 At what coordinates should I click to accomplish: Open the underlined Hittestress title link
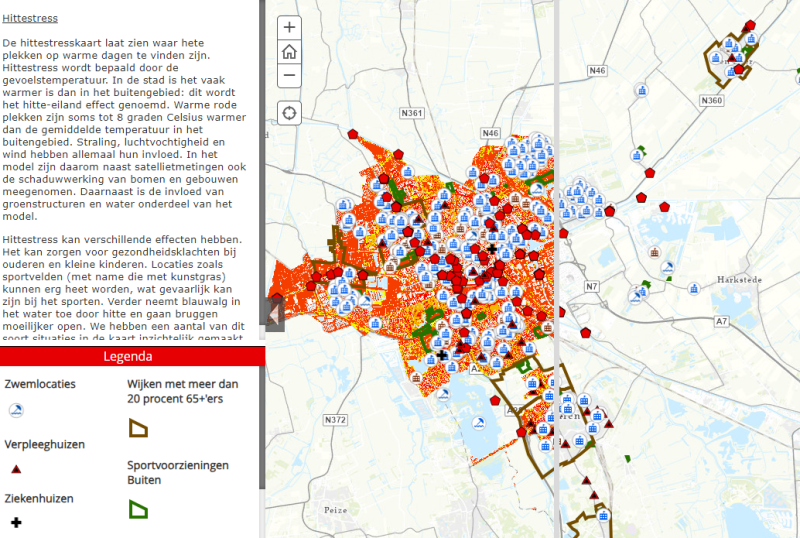coord(30,18)
